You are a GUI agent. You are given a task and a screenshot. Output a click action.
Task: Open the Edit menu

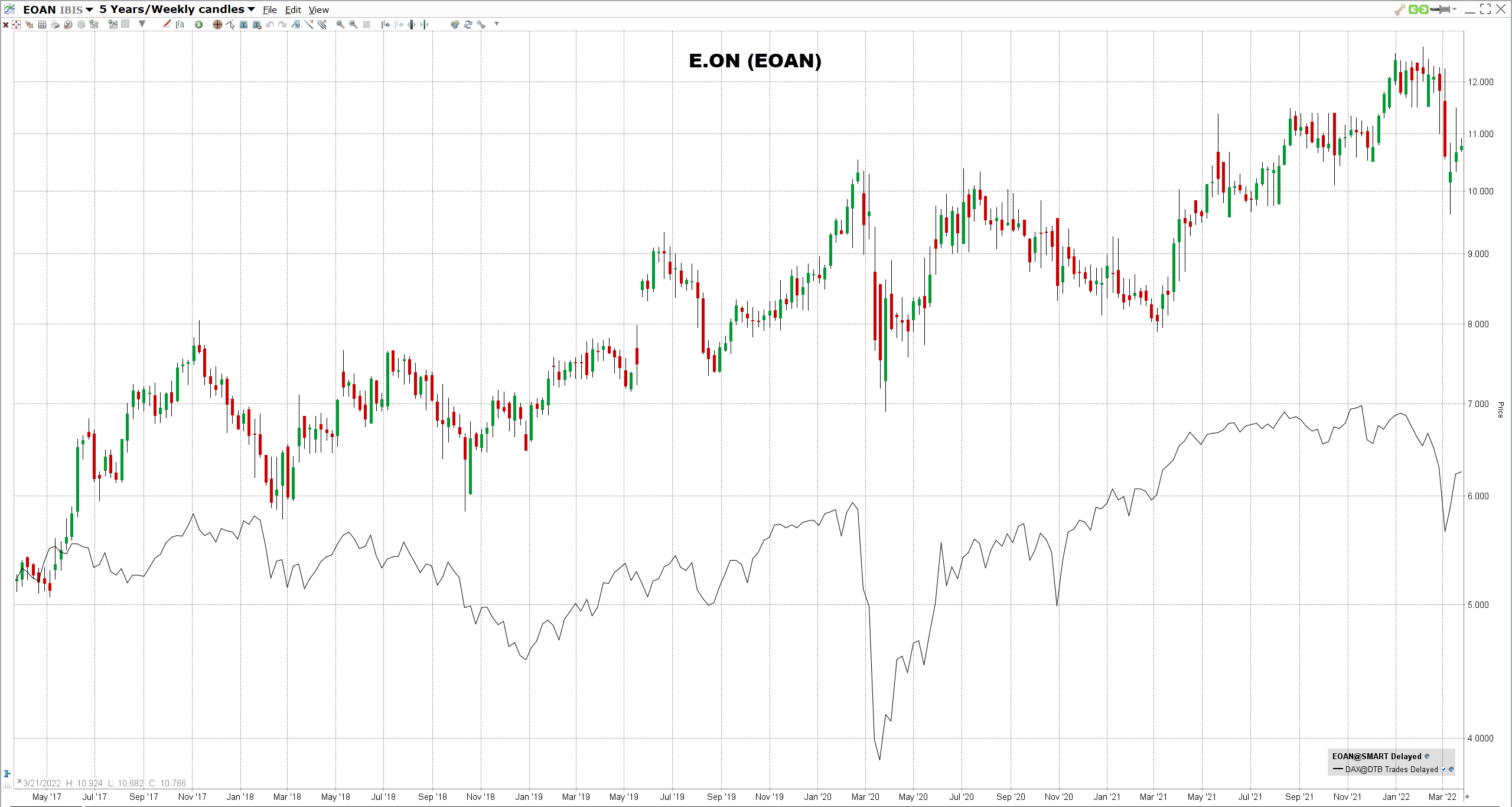click(x=293, y=10)
